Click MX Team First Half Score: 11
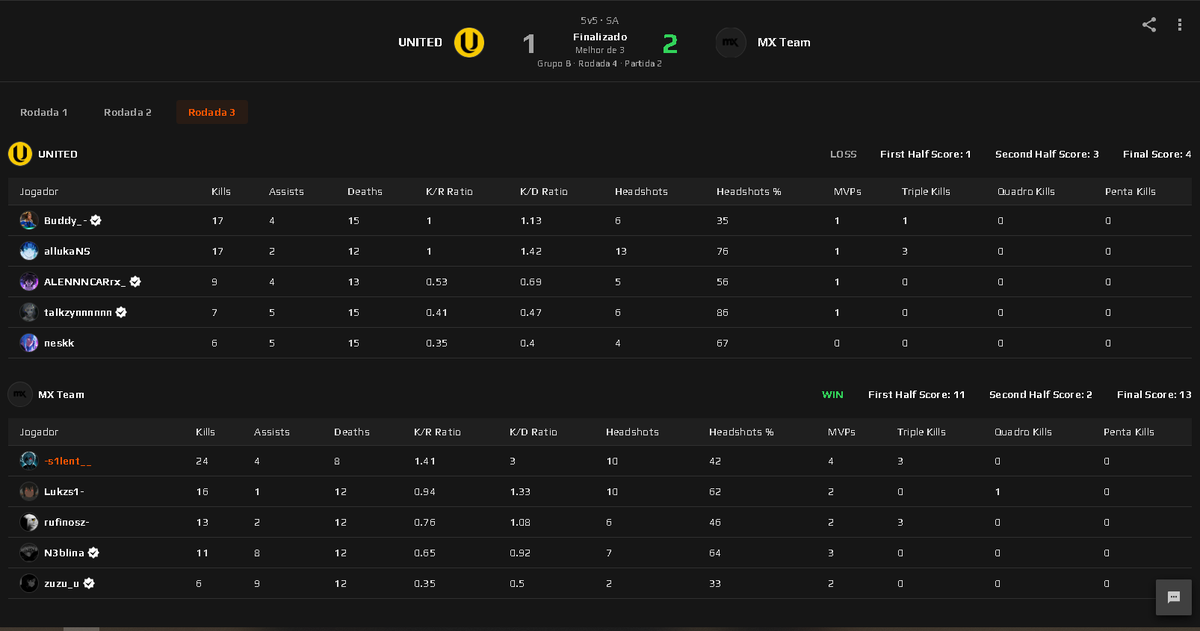The height and width of the screenshot is (631, 1200). tap(916, 394)
